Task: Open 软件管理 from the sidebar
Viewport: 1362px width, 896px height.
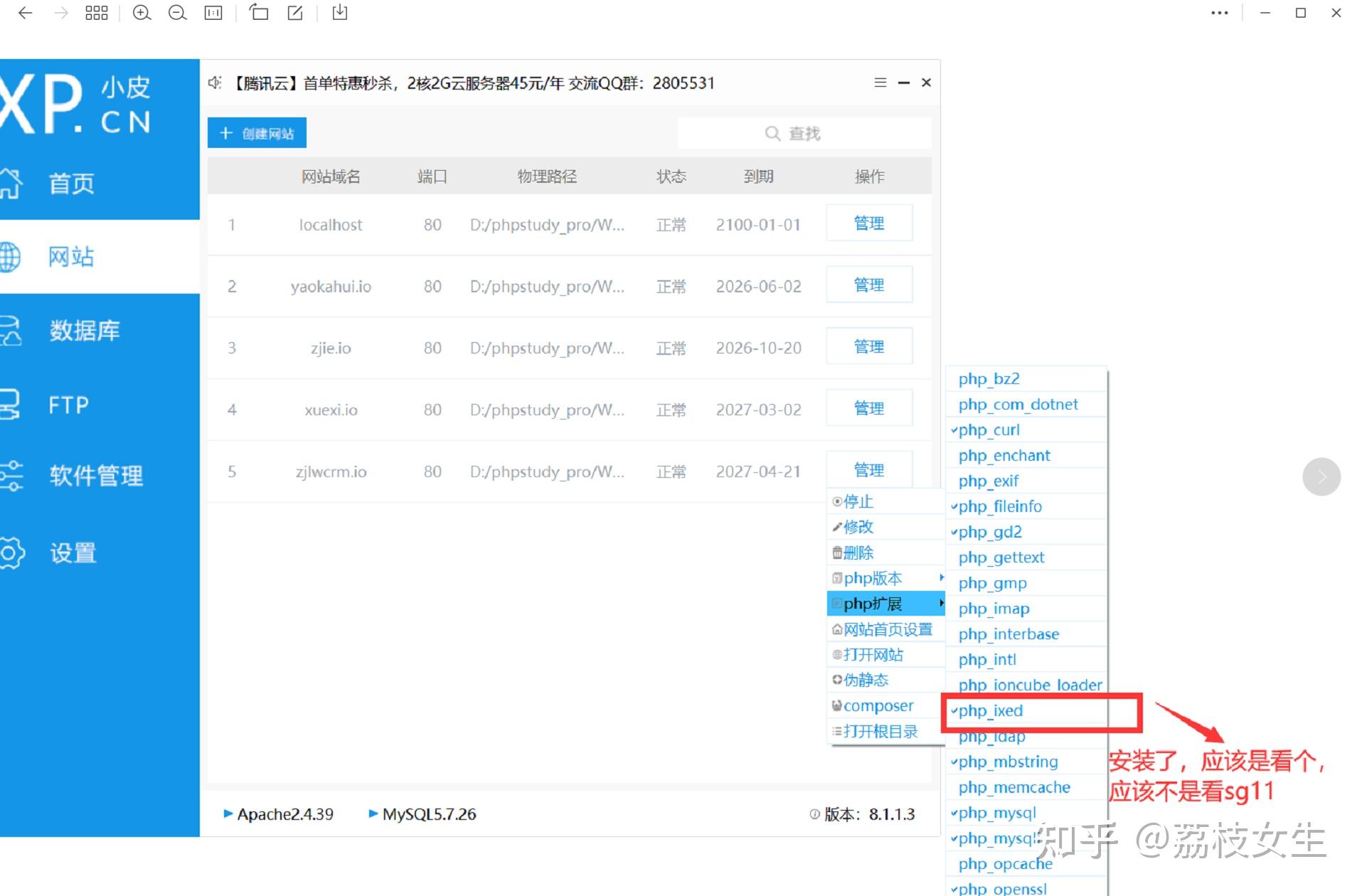Action: coord(95,477)
